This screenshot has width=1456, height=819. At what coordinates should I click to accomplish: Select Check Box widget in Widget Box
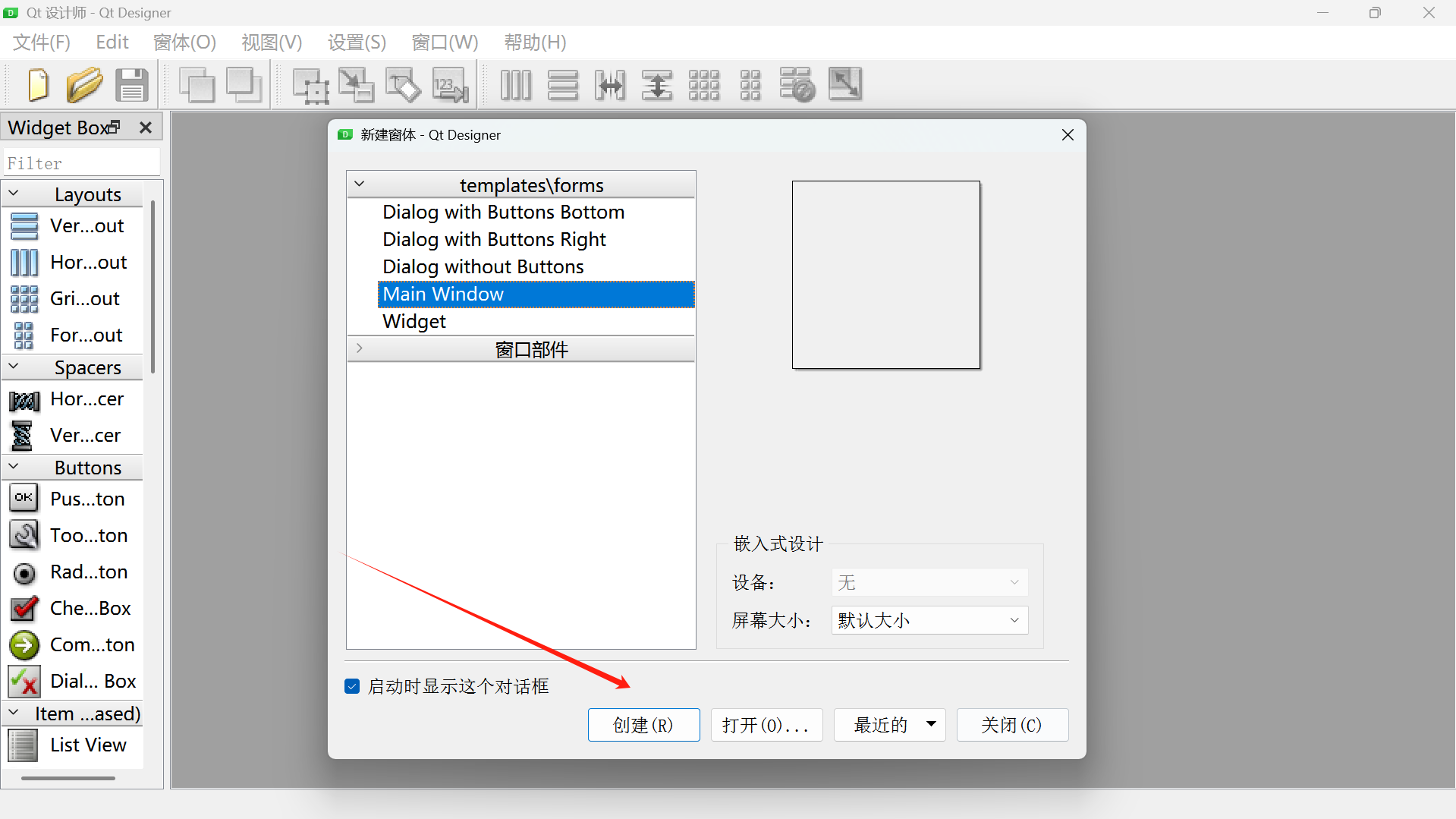click(72, 608)
